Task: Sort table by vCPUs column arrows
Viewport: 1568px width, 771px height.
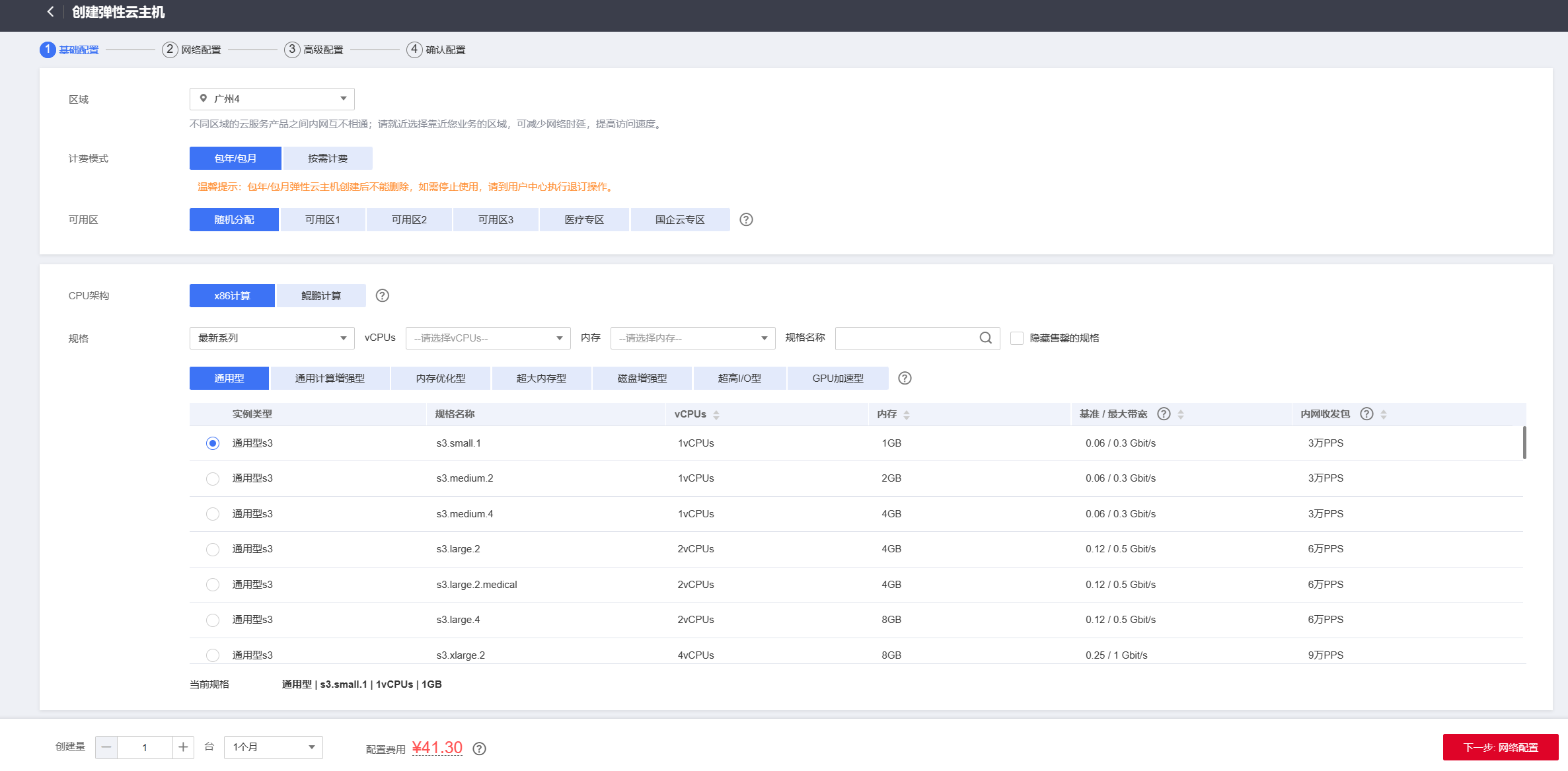Action: point(716,414)
